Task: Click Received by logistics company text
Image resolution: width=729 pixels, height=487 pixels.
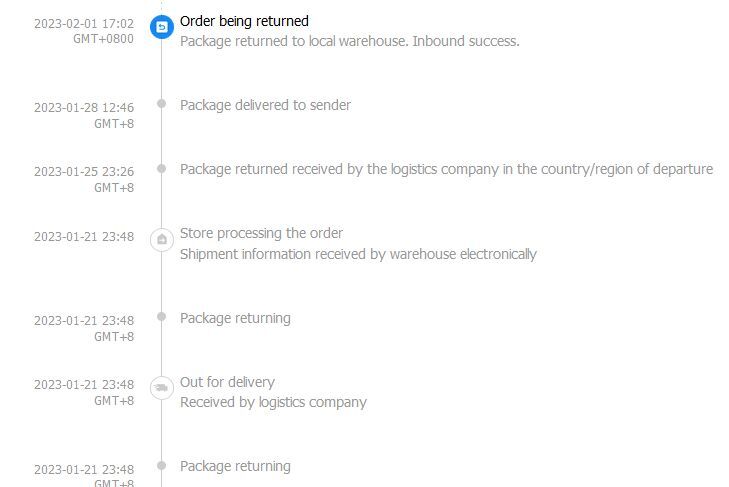Action: pyautogui.click(x=273, y=402)
